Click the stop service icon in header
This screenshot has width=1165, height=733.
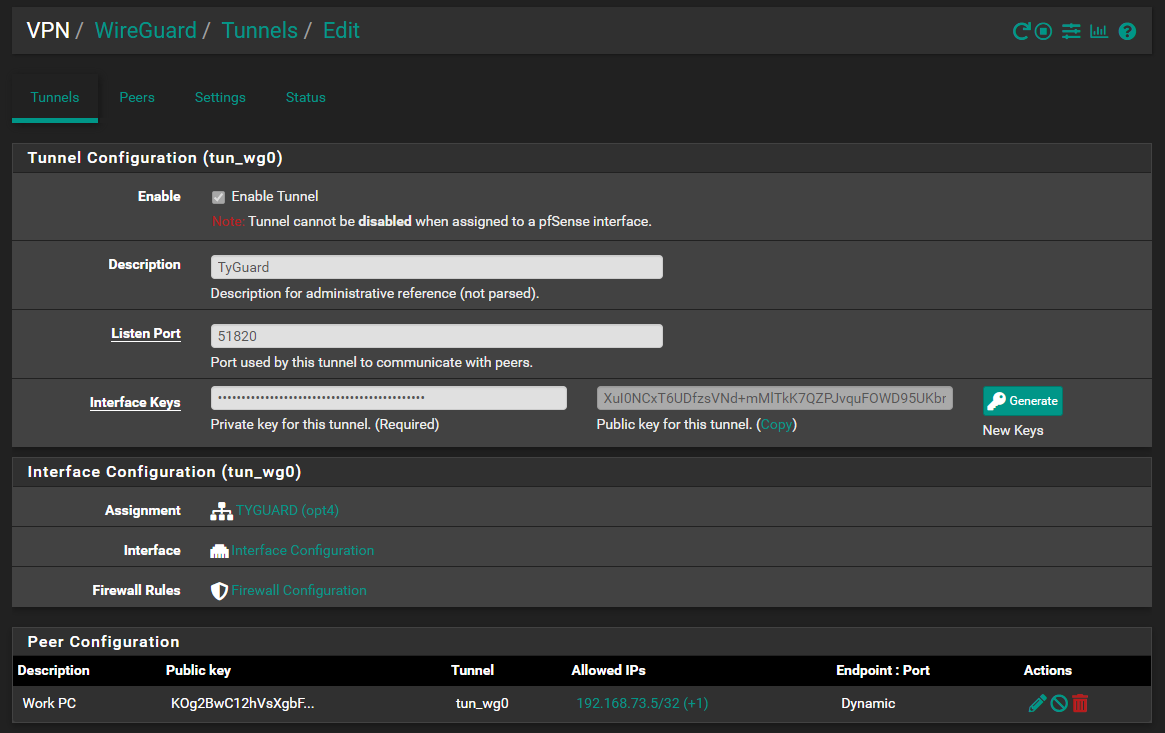click(x=1044, y=31)
